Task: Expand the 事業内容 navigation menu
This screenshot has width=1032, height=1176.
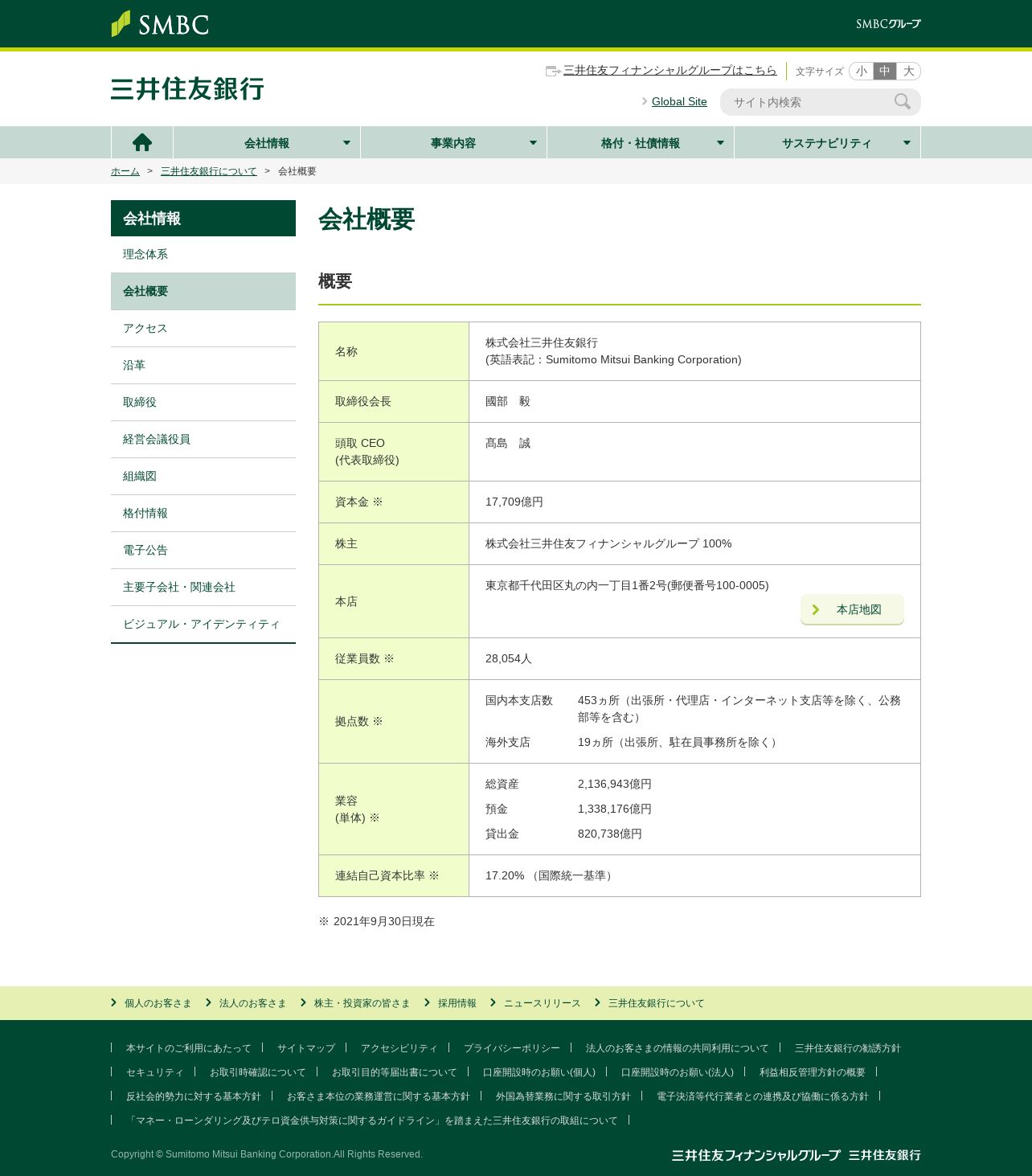Action: pyautogui.click(x=453, y=142)
